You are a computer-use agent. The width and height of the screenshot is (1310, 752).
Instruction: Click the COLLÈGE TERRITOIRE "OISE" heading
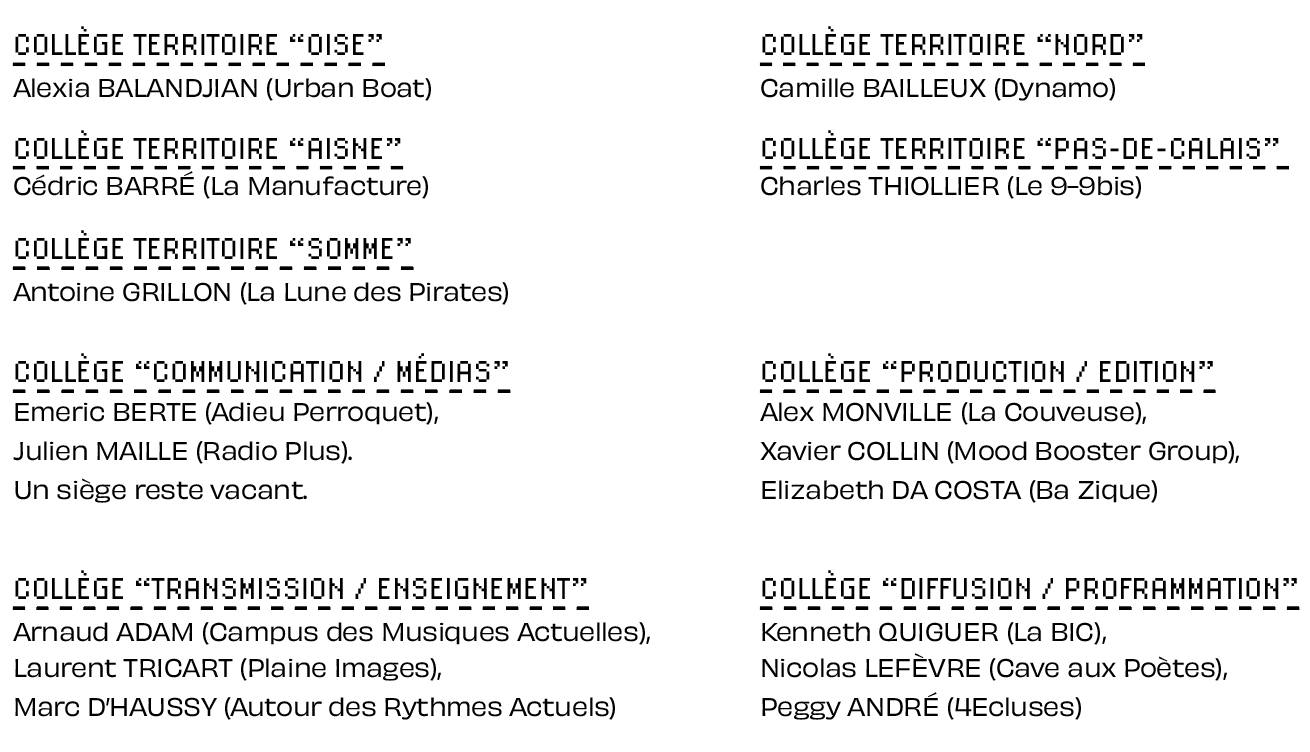point(199,46)
